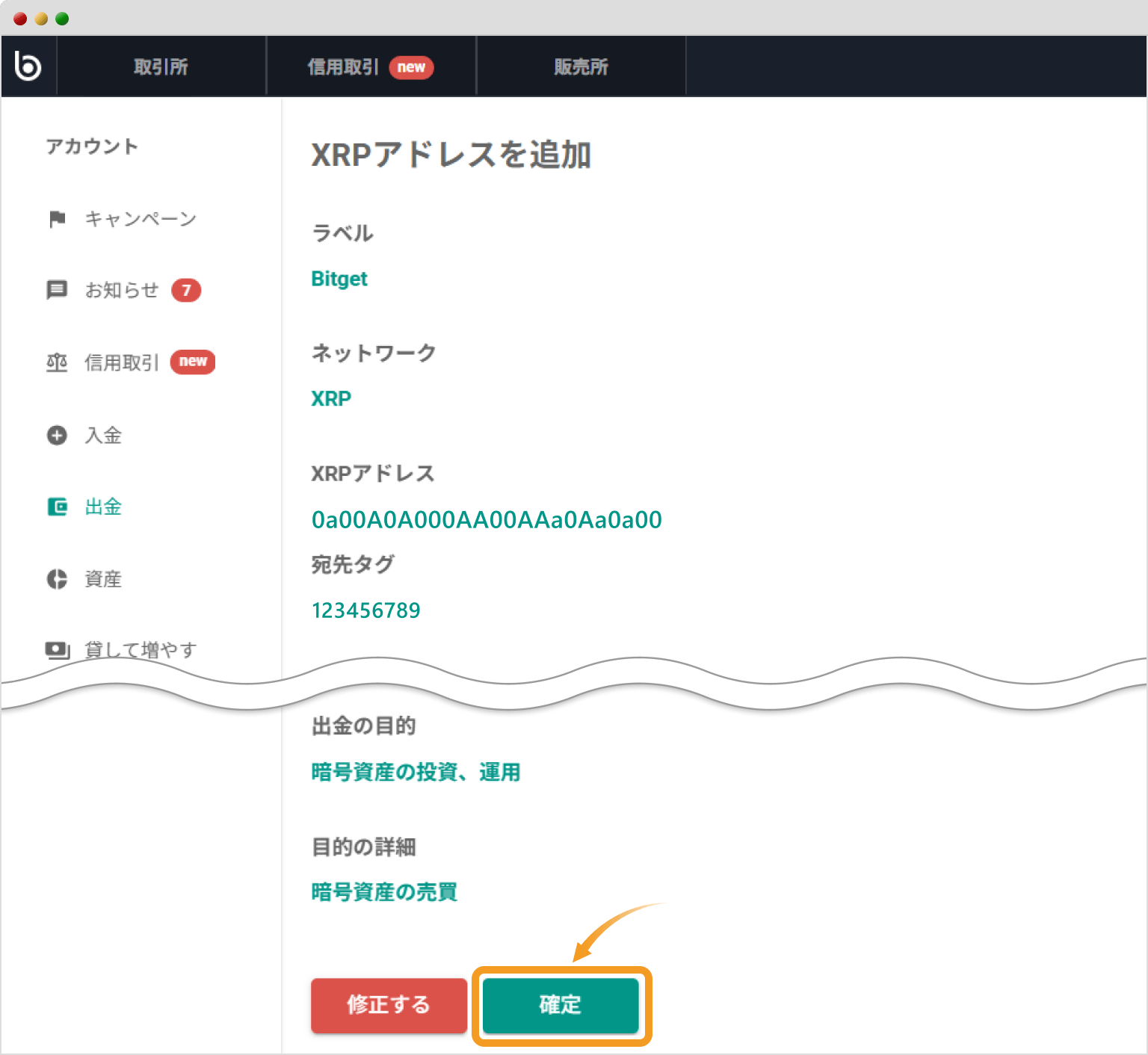The image size is (1148, 1055).
Task: Switch to the 販売所 tab
Action: pos(581,66)
